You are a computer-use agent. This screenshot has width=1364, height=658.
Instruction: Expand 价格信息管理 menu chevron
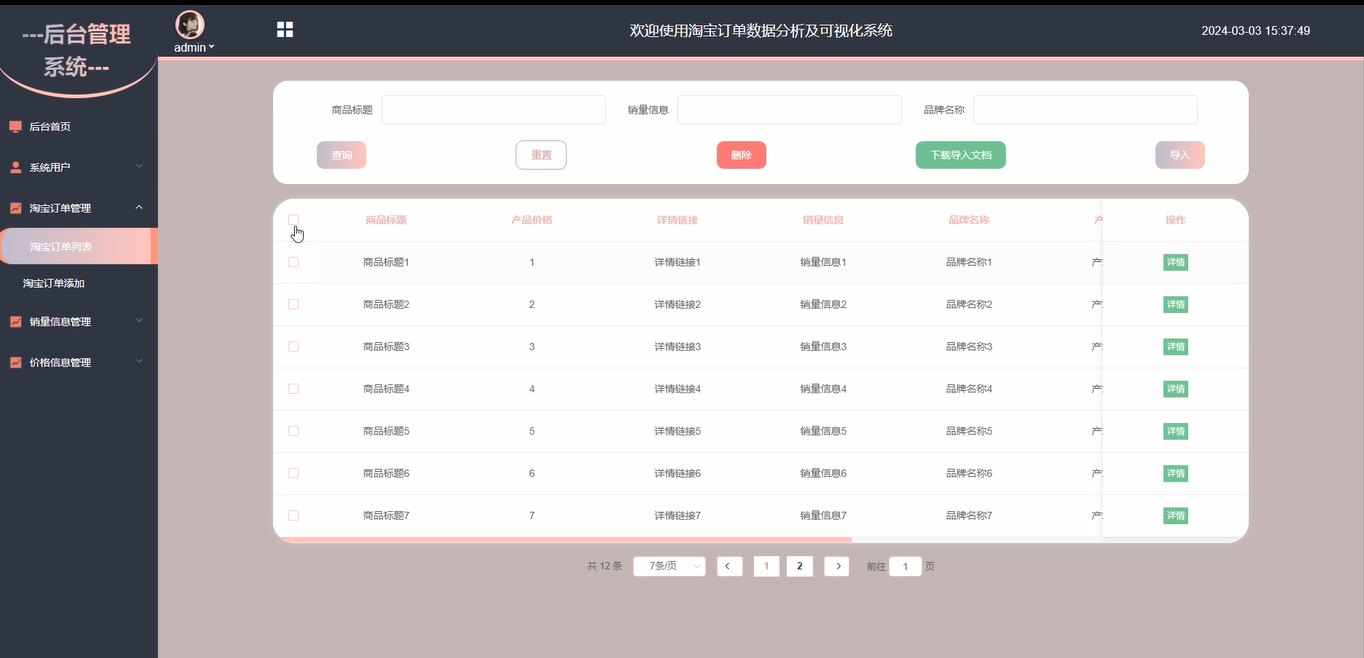[139, 361]
